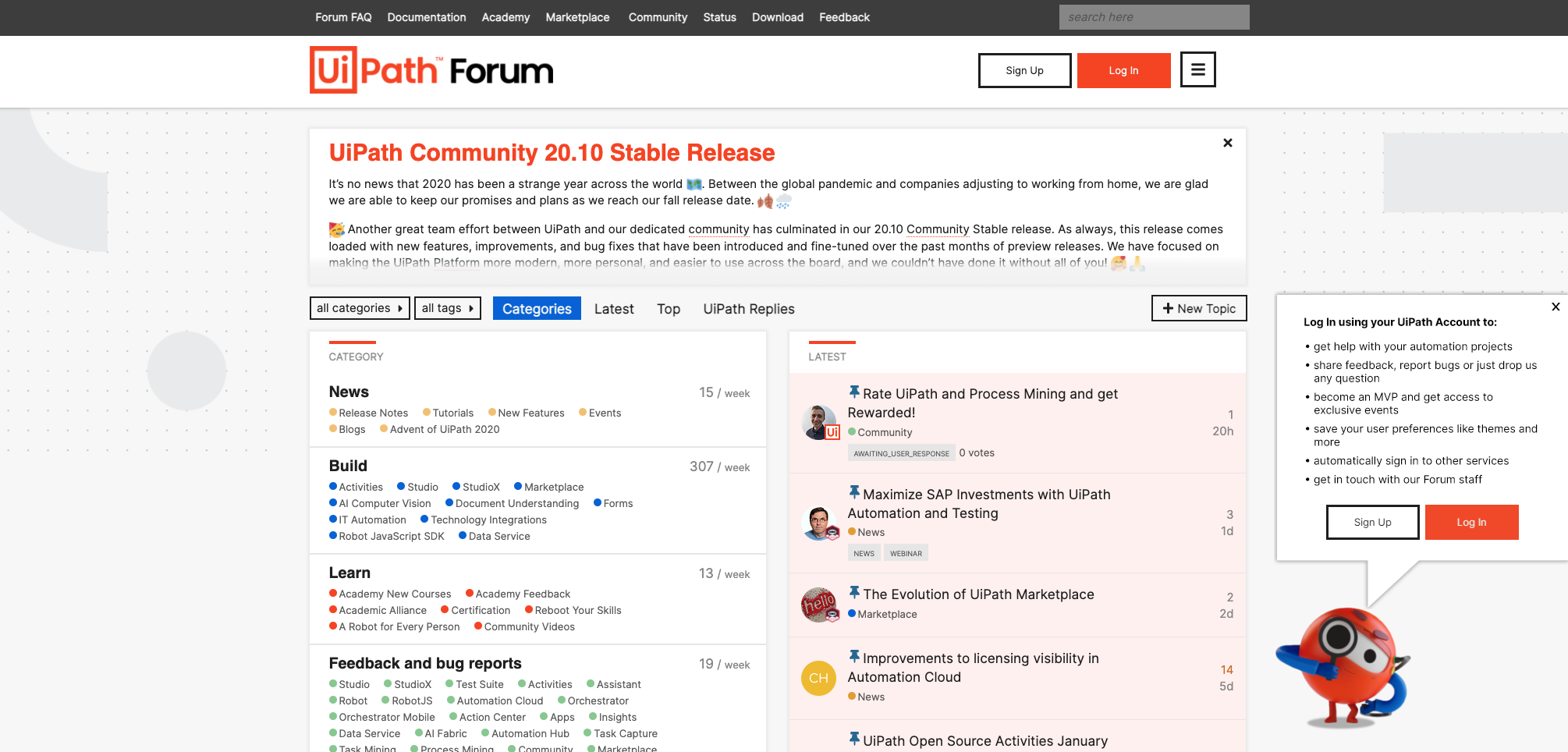The width and height of the screenshot is (1568, 752).
Task: Click Log In in the popup panel
Action: (x=1471, y=522)
